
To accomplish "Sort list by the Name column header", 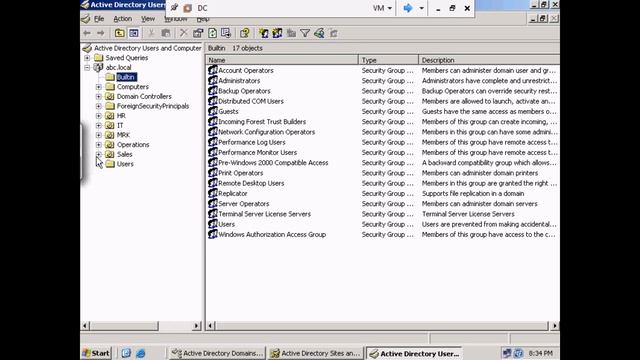I will point(282,60).
